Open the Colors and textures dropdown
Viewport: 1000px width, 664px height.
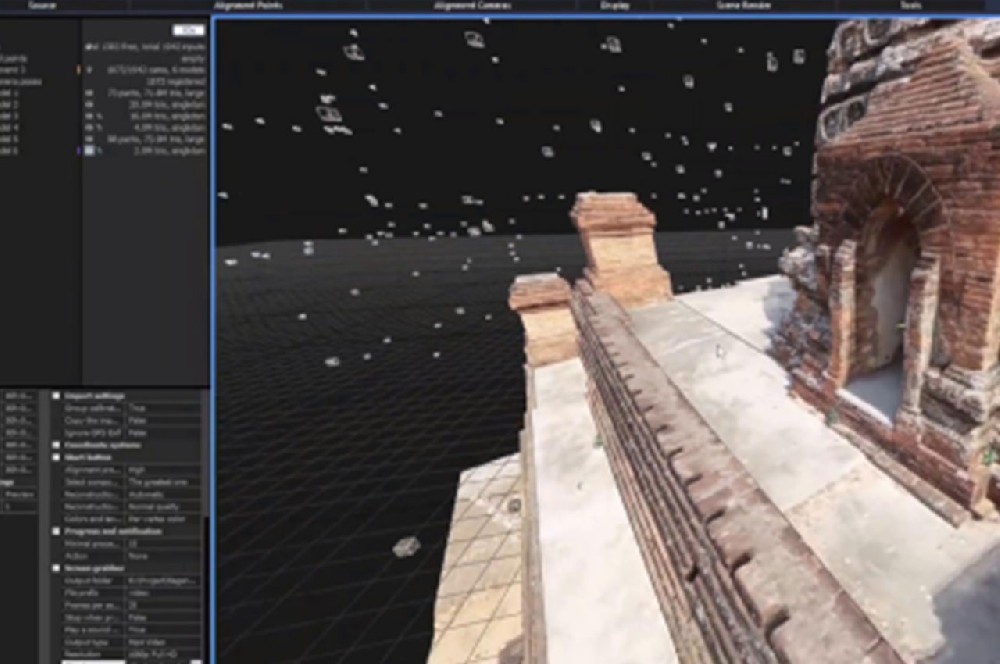[x=163, y=519]
